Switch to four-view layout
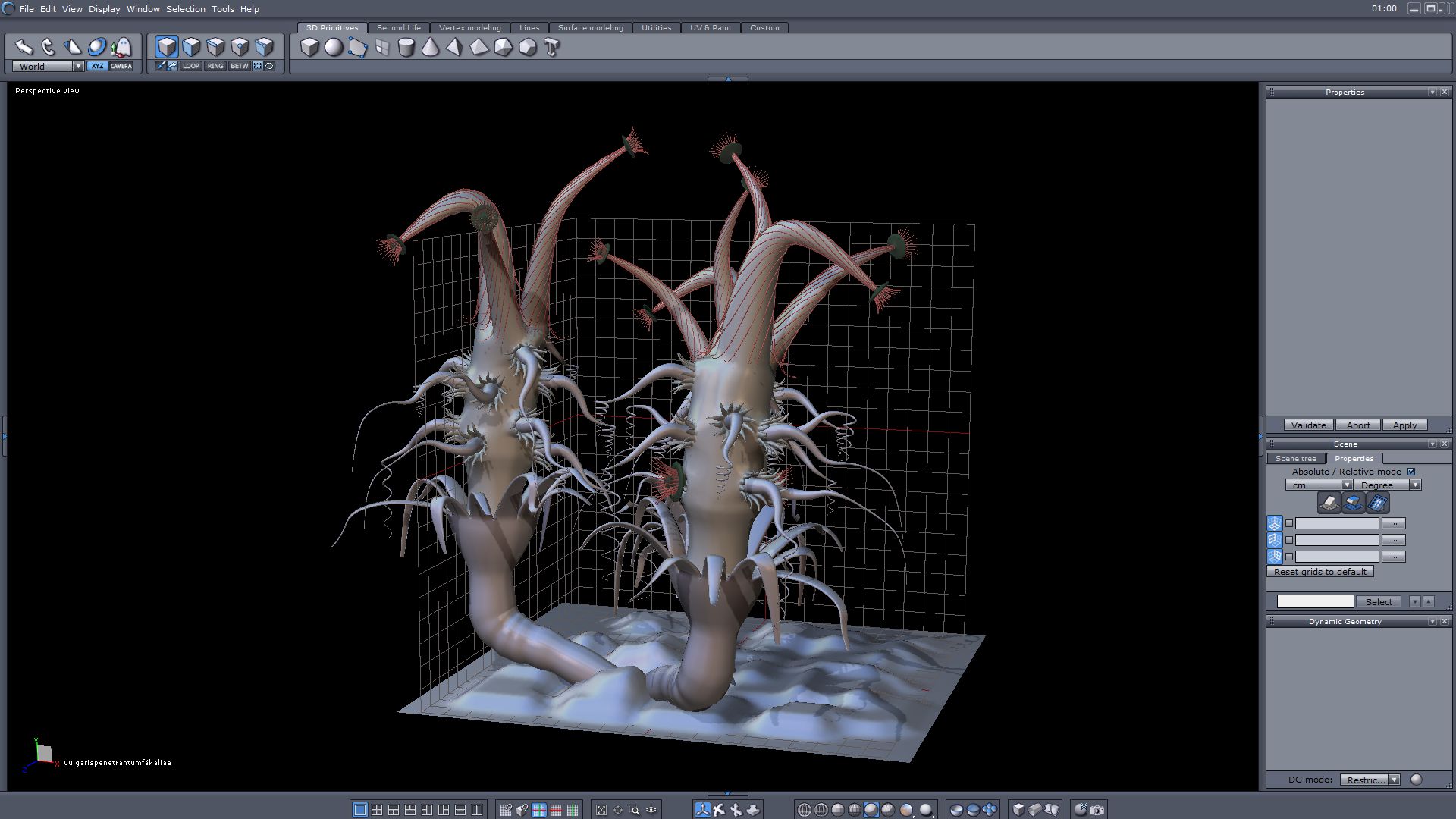 (377, 810)
